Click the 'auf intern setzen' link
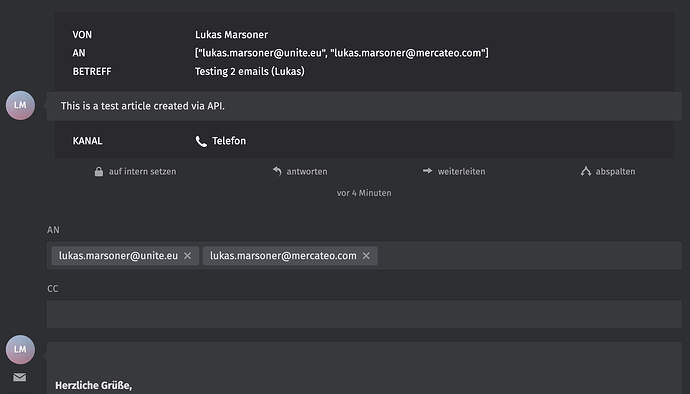 click(x=142, y=172)
